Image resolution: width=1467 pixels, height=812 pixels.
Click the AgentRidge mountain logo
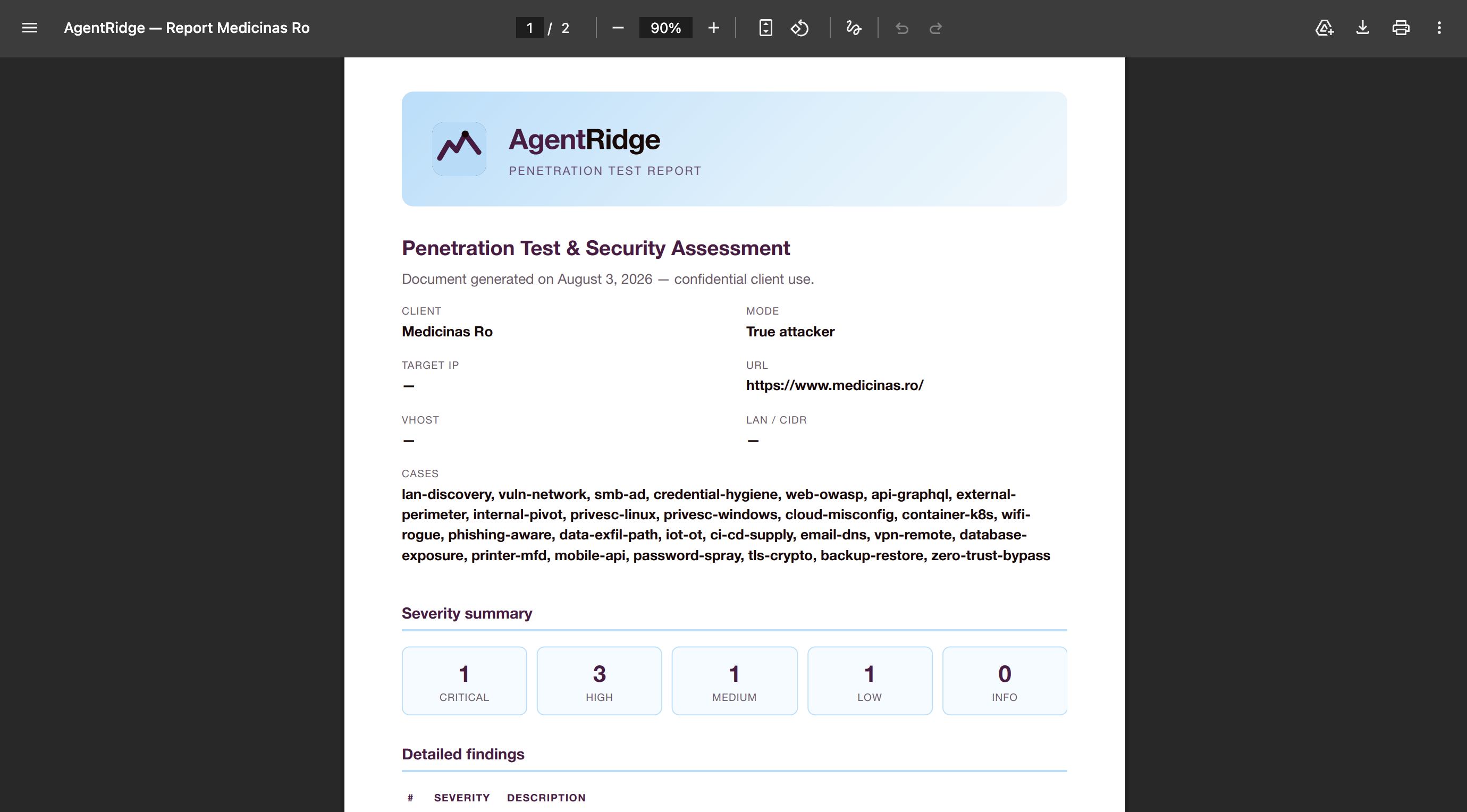pyautogui.click(x=459, y=149)
